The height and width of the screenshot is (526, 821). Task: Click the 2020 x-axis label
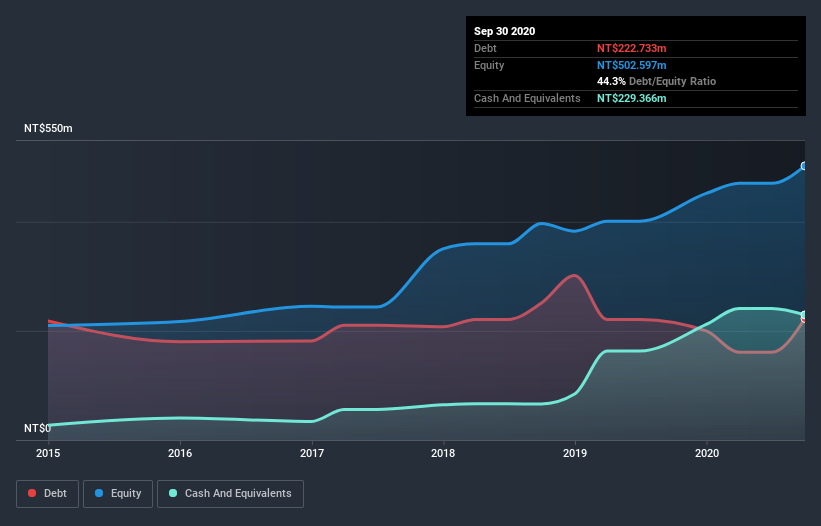(707, 453)
